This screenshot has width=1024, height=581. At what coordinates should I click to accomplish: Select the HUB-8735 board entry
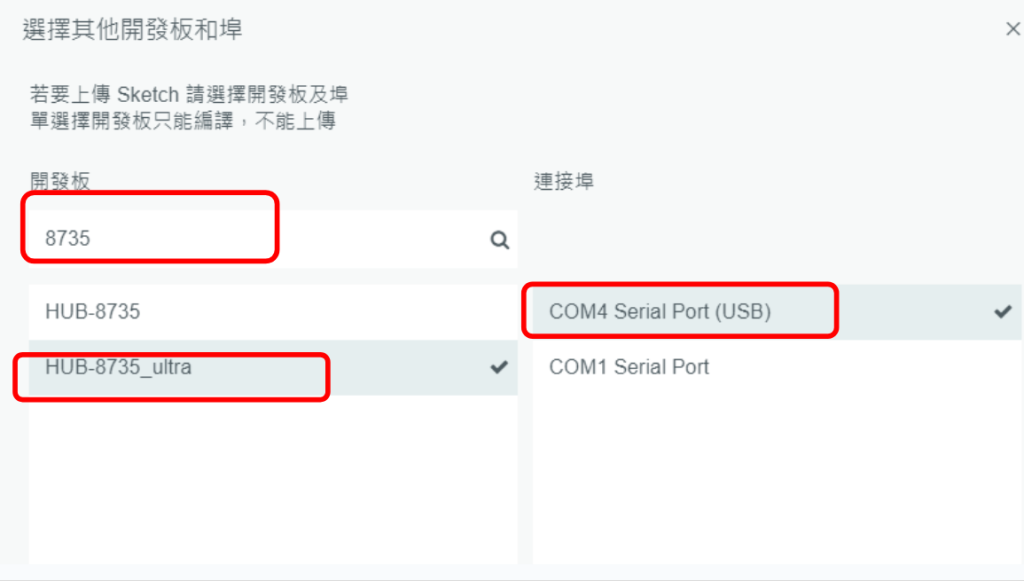(273, 312)
